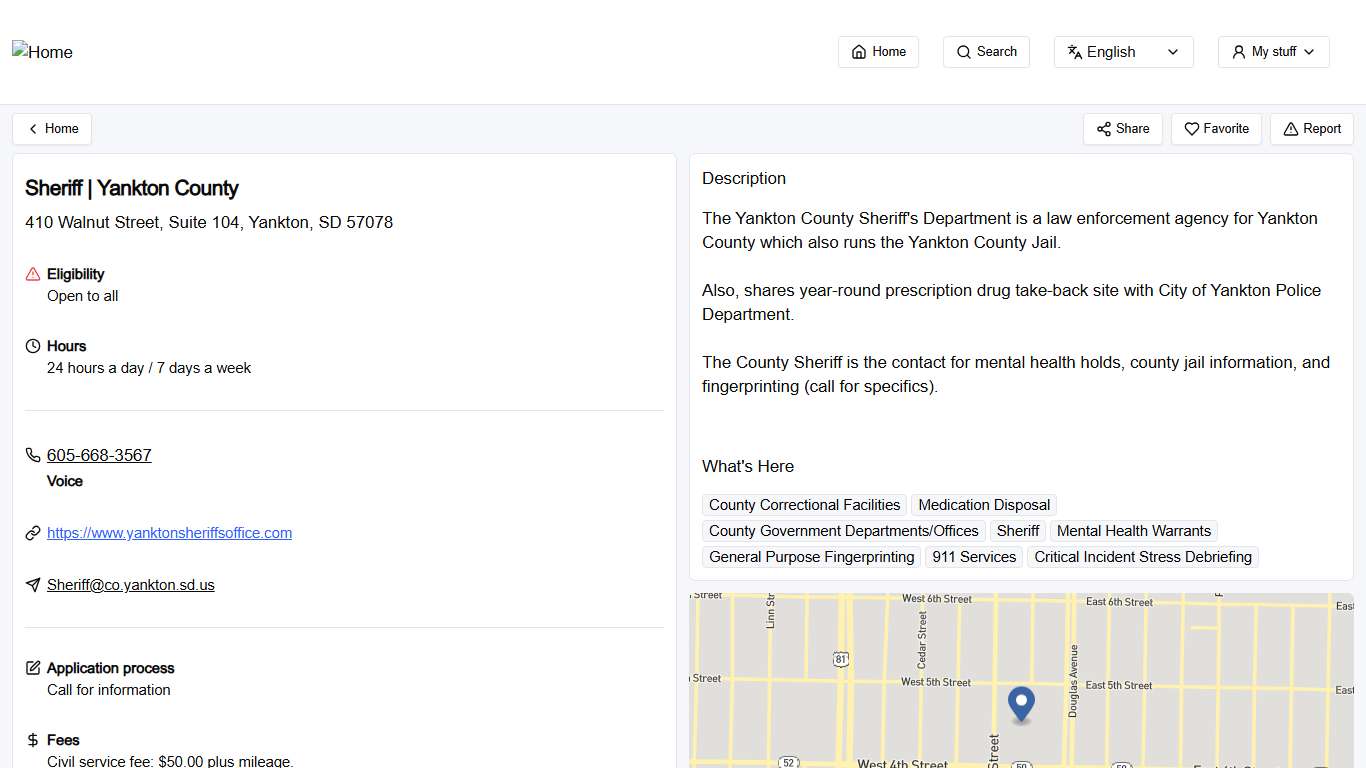This screenshot has width=1366, height=768.
Task: Click the heart icon to Favorite this listing
Action: 1191,129
